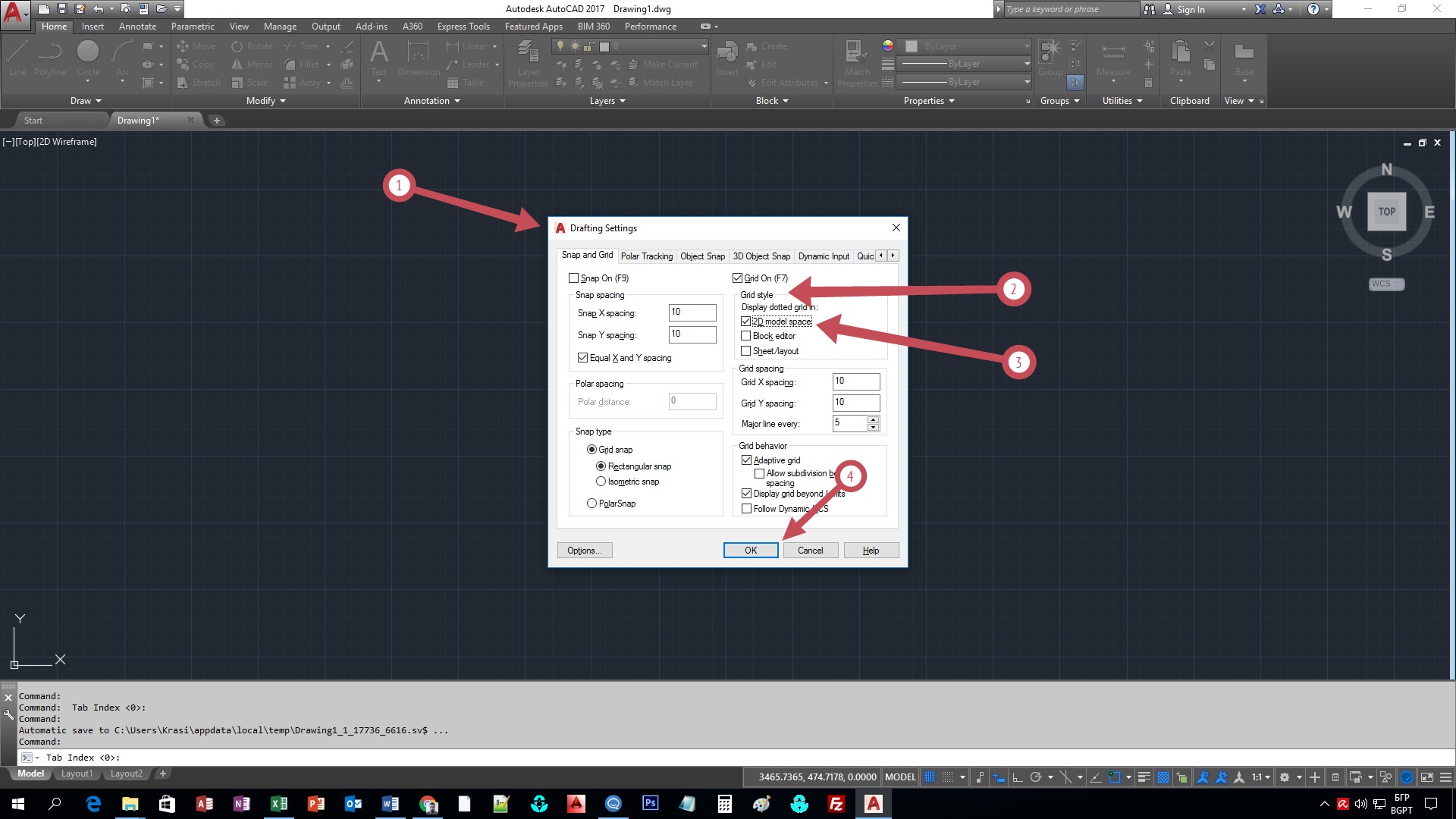This screenshot has width=1456, height=819.
Task: Click Sign In link
Action: click(1191, 9)
